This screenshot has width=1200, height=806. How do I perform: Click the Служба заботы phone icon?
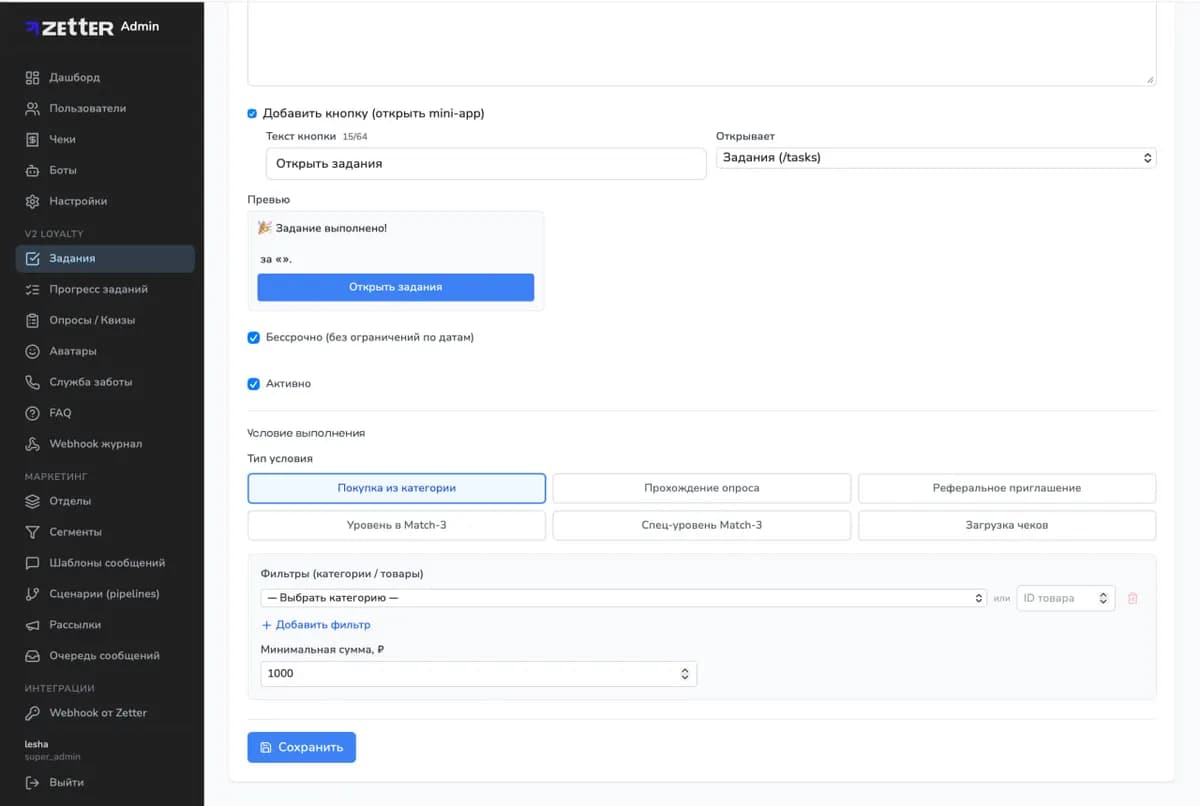coord(32,382)
